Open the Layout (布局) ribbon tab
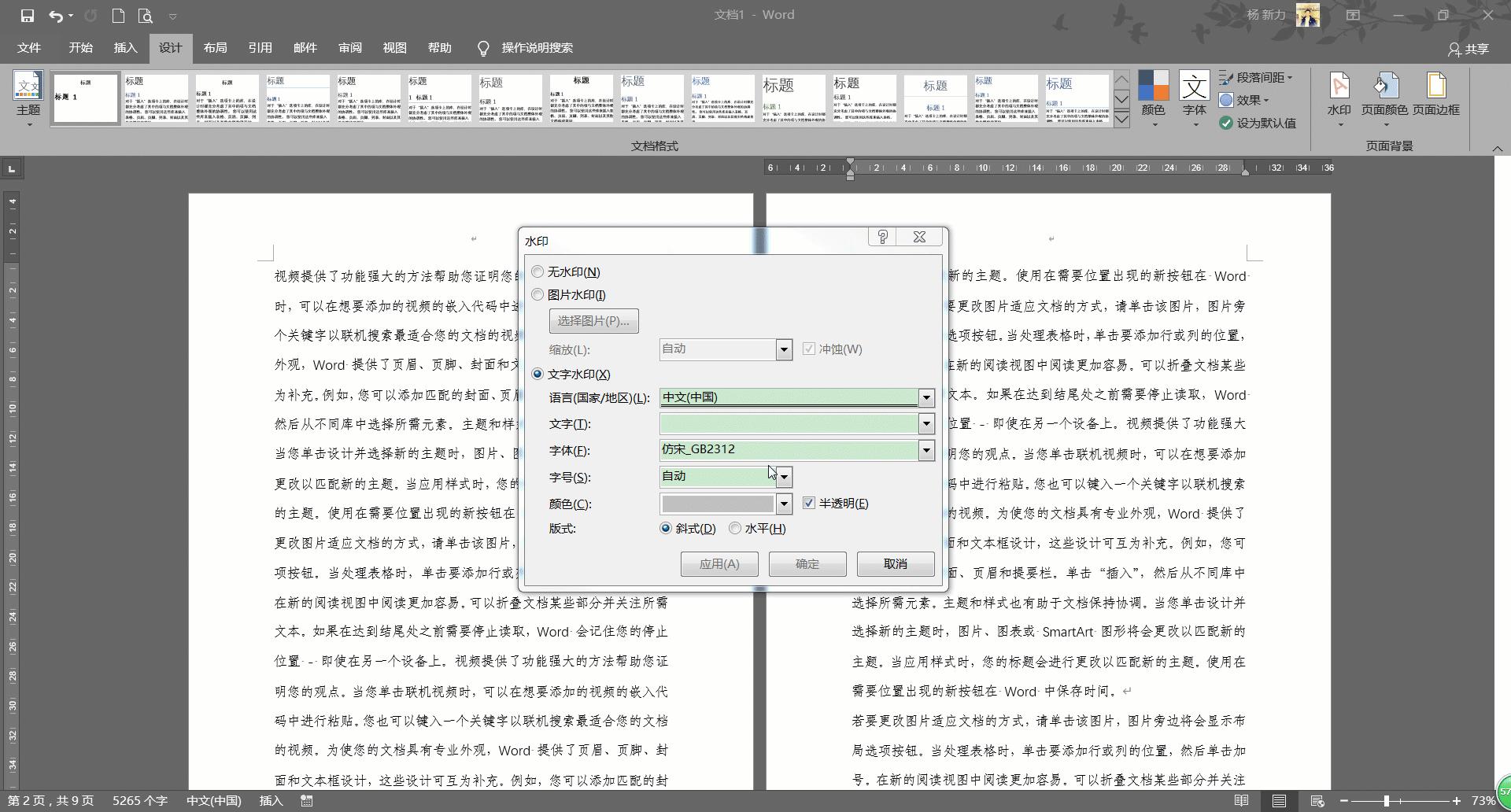 click(x=215, y=48)
